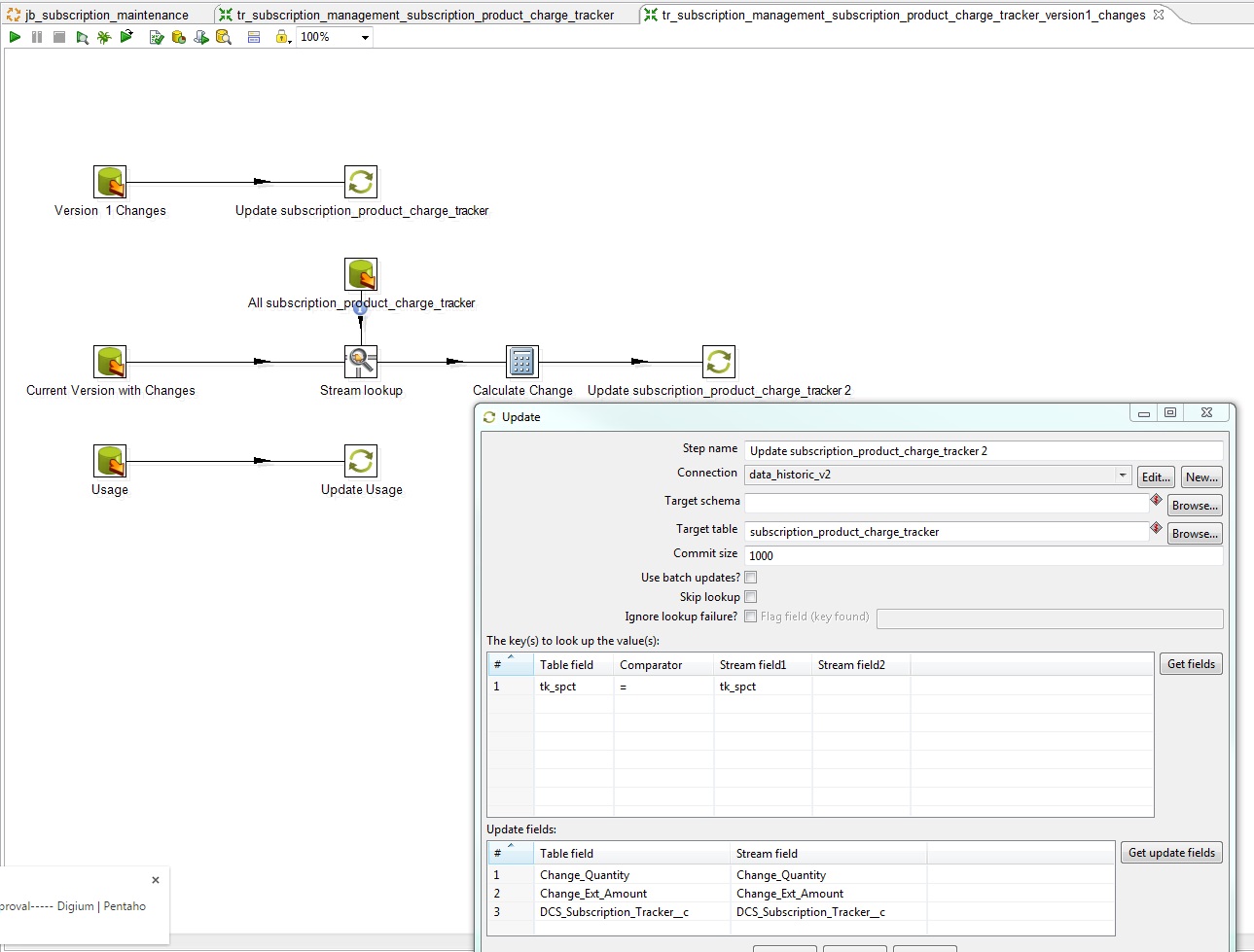The width and height of the screenshot is (1254, 952).
Task: Click the Run transformation play icon
Action: 15,37
